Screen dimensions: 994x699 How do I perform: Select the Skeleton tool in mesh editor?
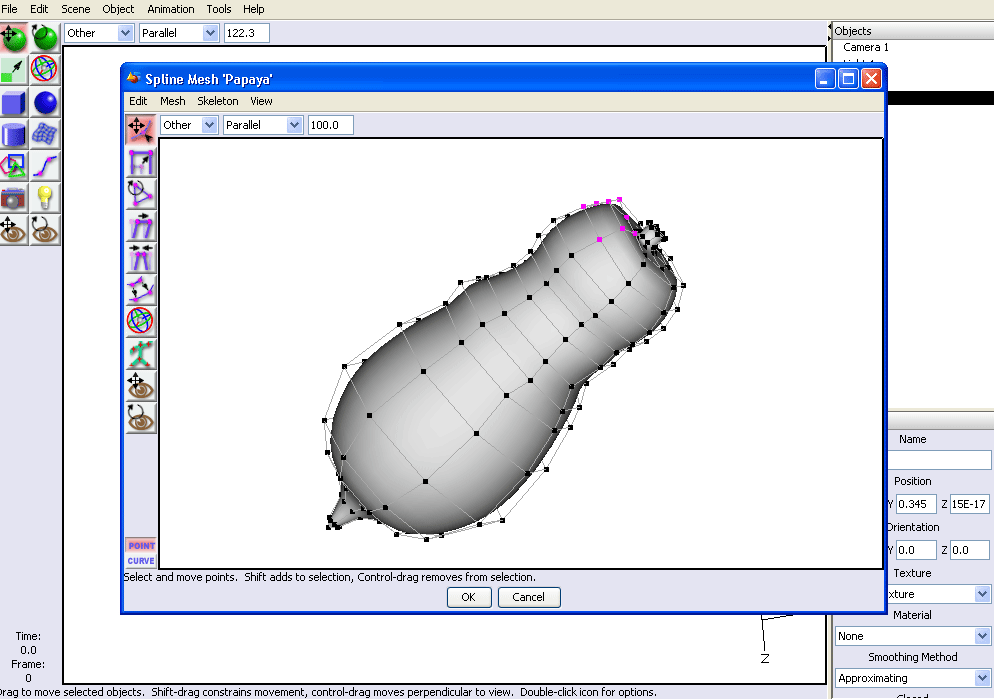click(140, 353)
